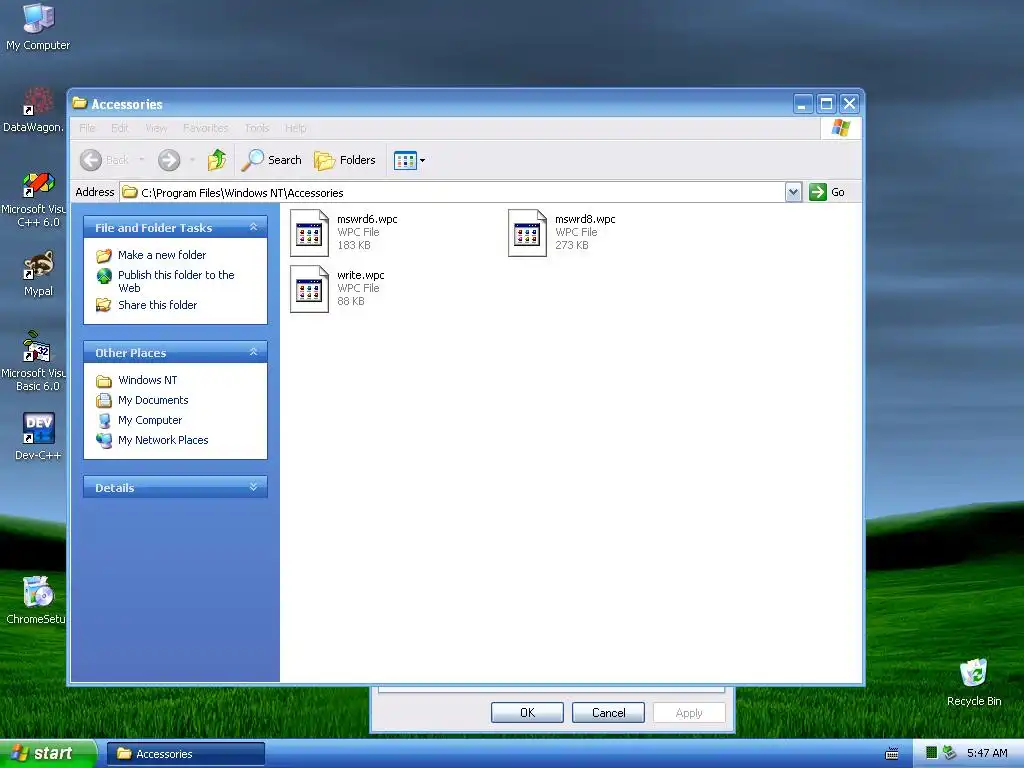This screenshot has height=768, width=1024.
Task: Expand the Address bar dropdown
Action: (793, 193)
